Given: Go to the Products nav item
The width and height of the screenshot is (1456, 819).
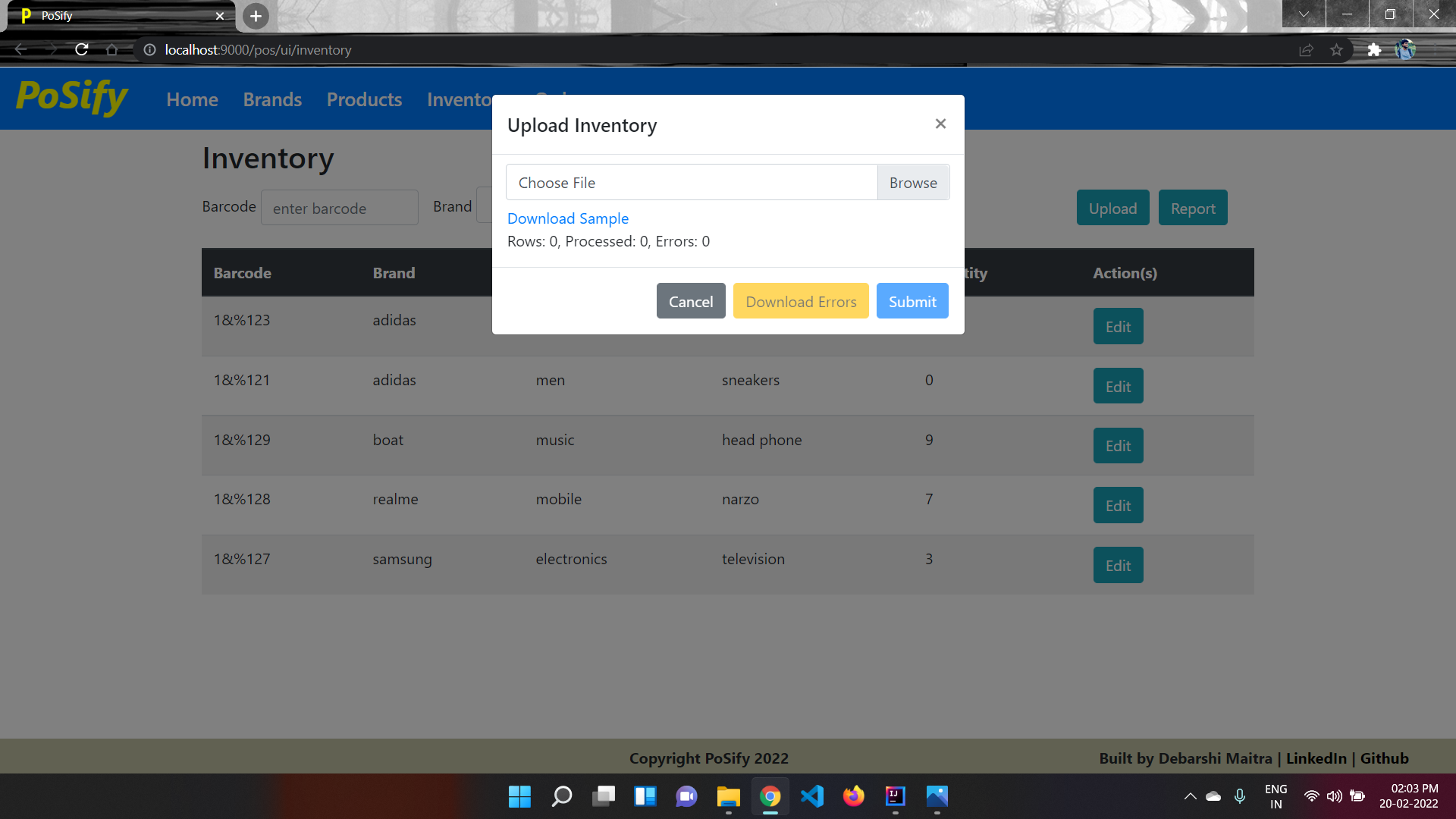Looking at the screenshot, I should (x=364, y=99).
